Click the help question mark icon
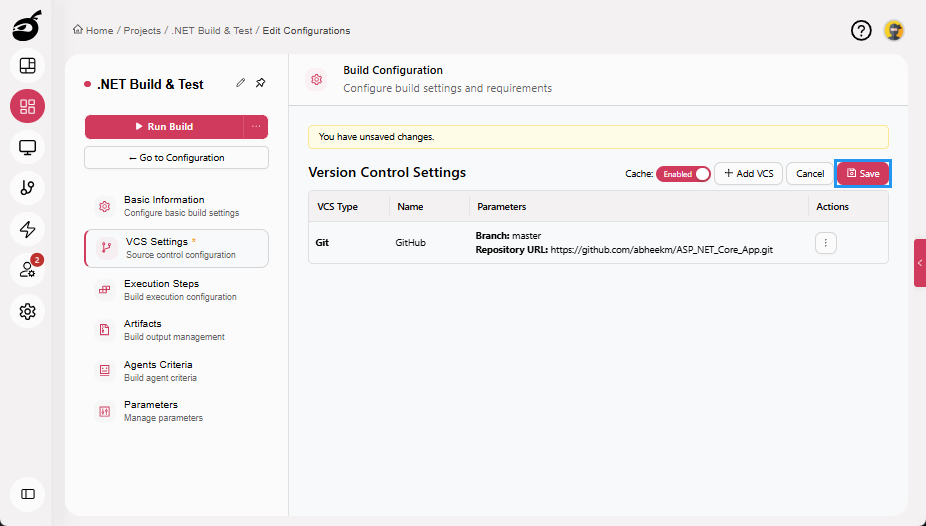Viewport: 926px width, 526px height. point(861,31)
